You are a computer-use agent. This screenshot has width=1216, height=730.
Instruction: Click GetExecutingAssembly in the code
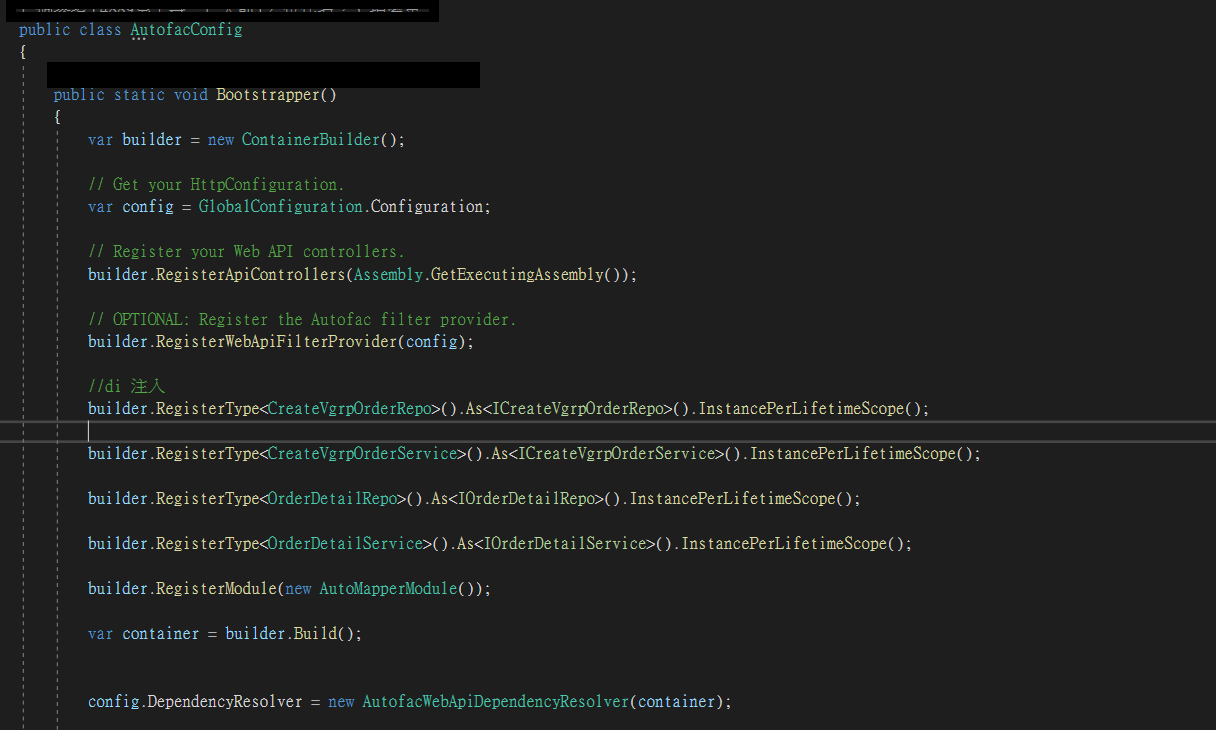[x=517, y=275]
